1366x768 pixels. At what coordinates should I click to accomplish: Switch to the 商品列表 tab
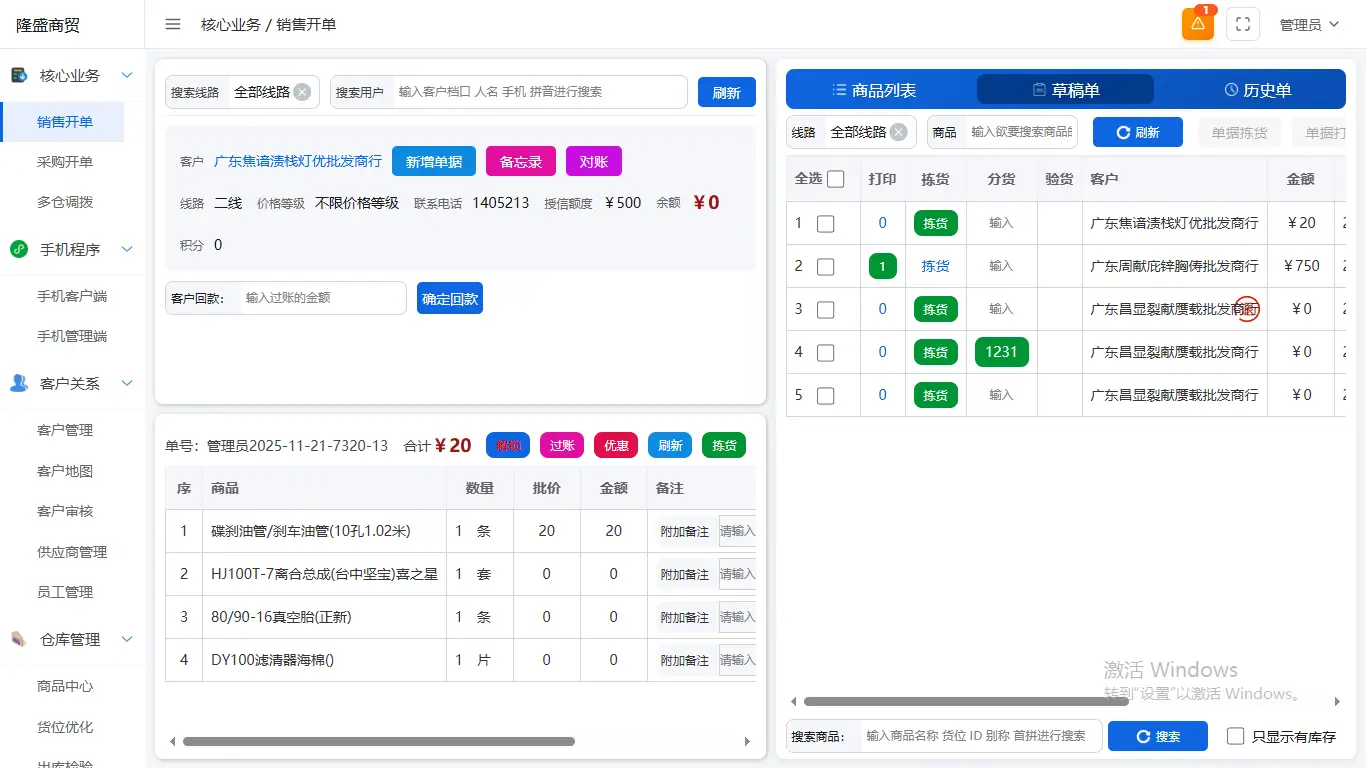click(875, 90)
